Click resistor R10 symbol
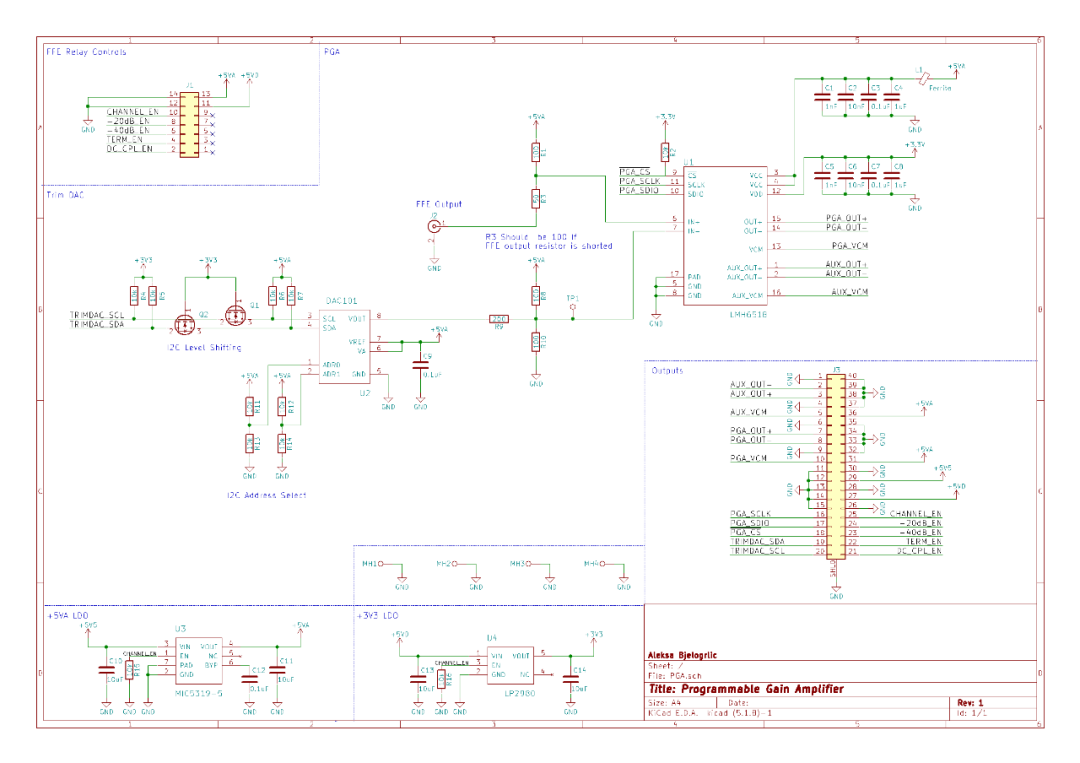The height and width of the screenshot is (763, 1080). tap(536, 342)
